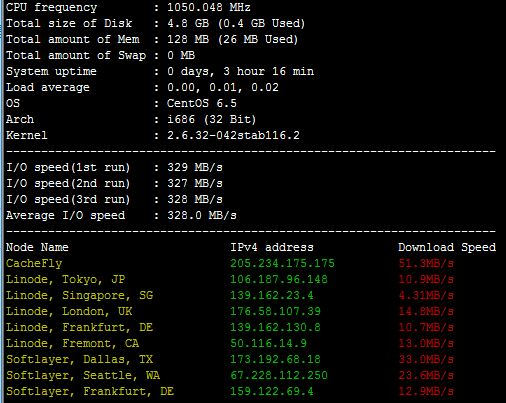Click the Download Speed column header
This screenshot has height=403, width=506.
coord(447,247)
